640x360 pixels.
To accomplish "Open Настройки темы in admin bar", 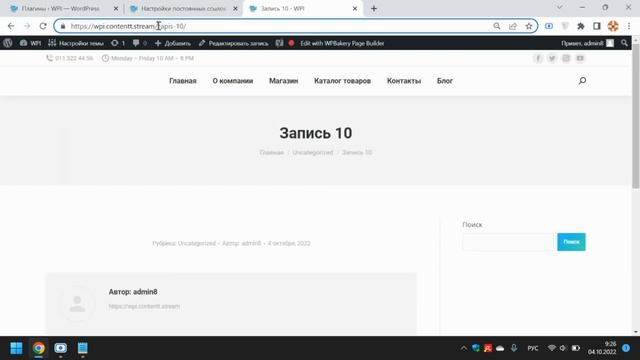I will tap(76, 43).
